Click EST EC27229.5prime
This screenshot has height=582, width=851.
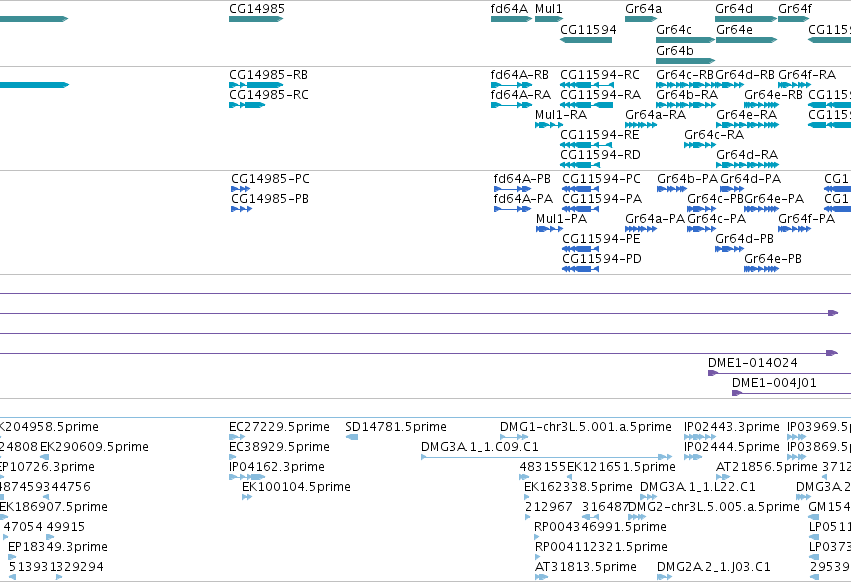click(237, 437)
